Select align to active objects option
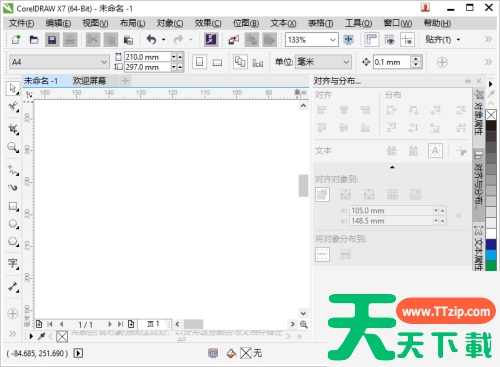Image resolution: width=500 pixels, height=367 pixels. tap(322, 194)
